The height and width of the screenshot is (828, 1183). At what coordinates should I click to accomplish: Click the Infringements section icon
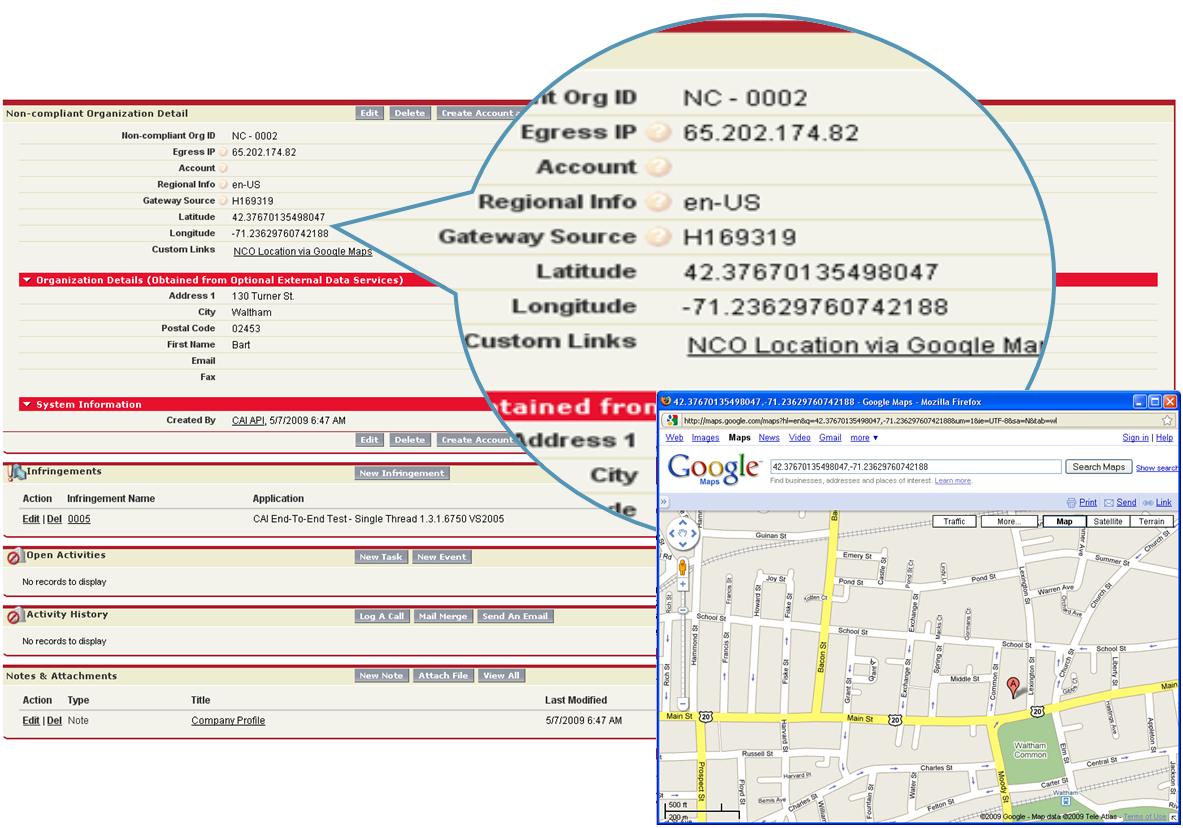click(x=16, y=472)
